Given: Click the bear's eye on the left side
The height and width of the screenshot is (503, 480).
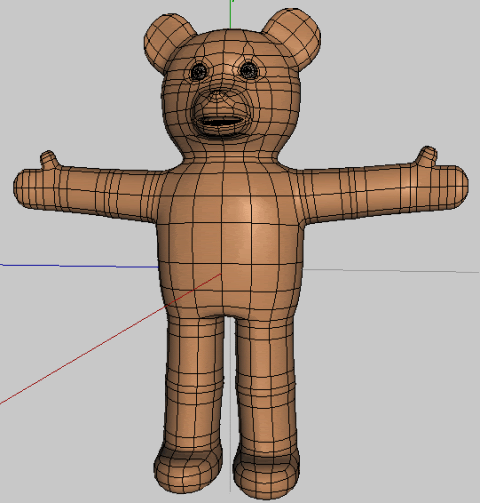Looking at the screenshot, I should pos(199,71).
